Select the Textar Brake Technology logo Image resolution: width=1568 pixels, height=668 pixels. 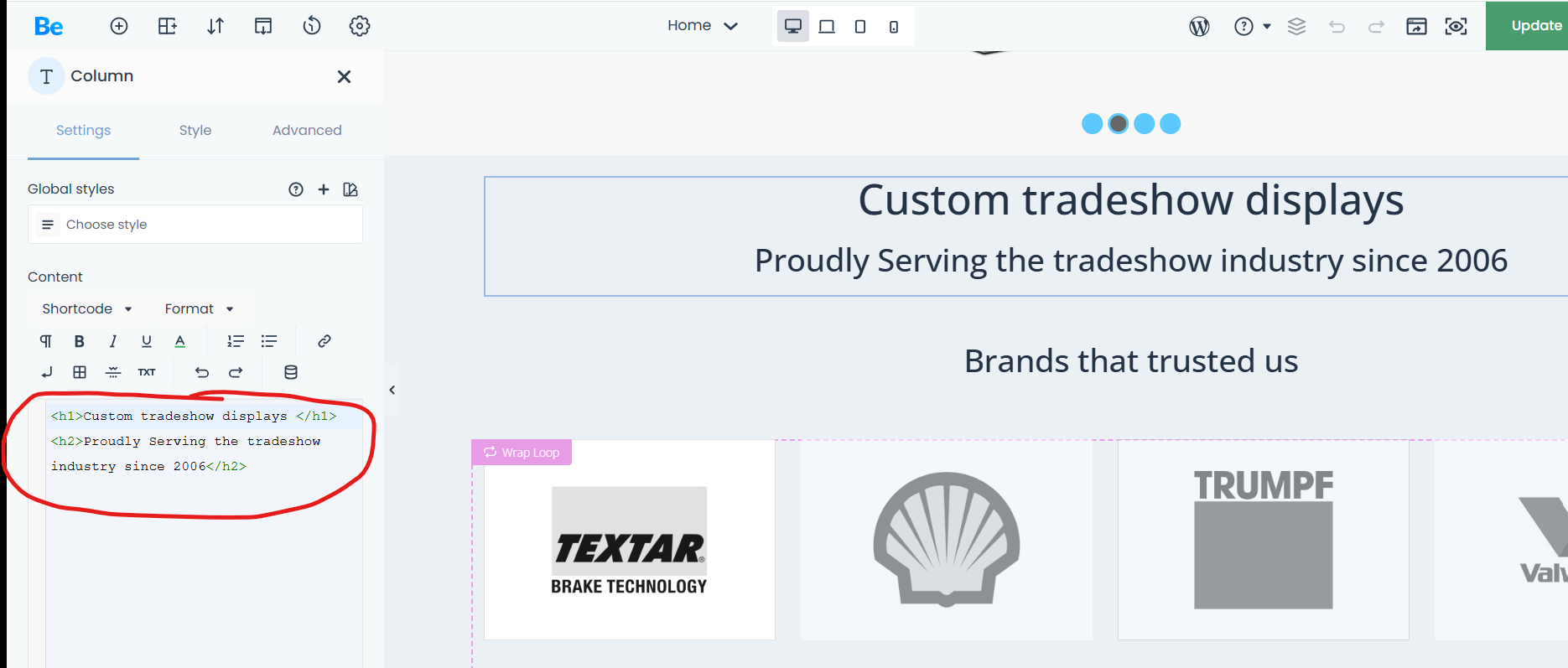(x=629, y=541)
